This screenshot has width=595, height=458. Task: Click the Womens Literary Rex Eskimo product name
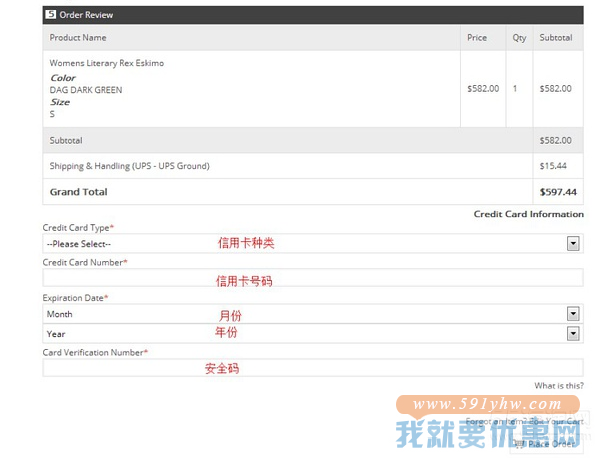pyautogui.click(x=107, y=63)
